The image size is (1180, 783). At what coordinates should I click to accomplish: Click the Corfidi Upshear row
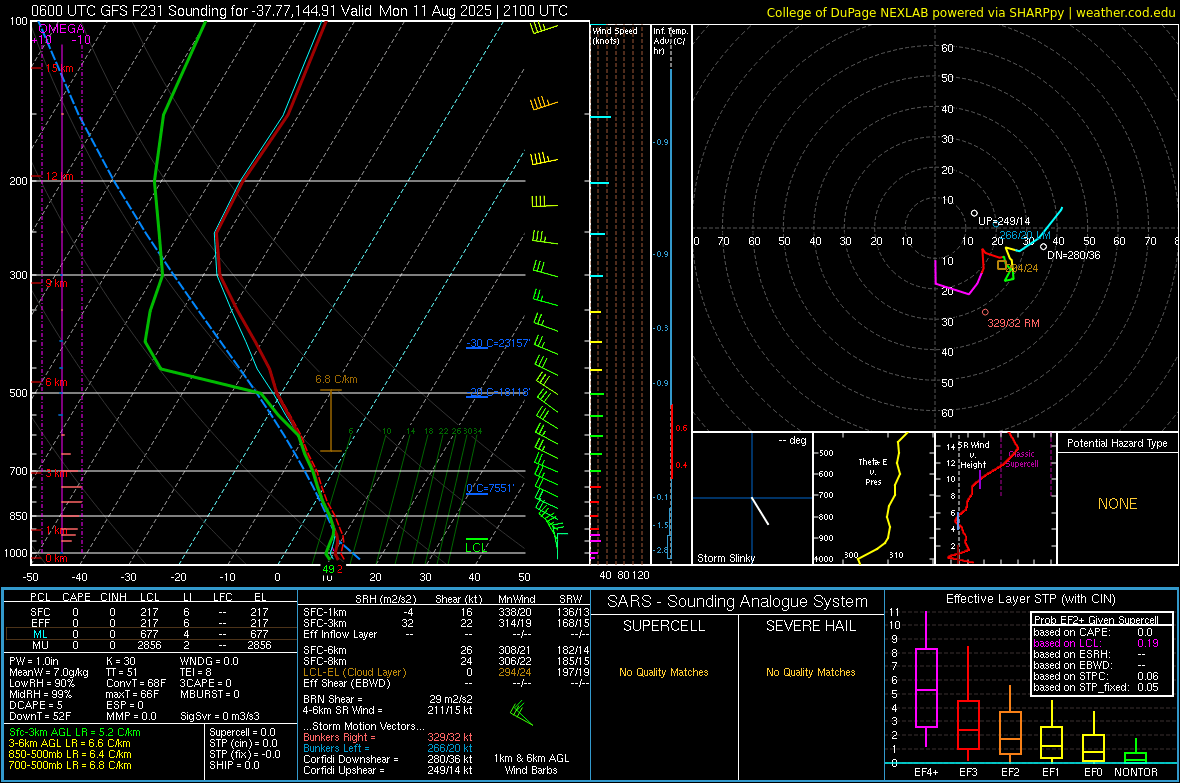pos(388,770)
